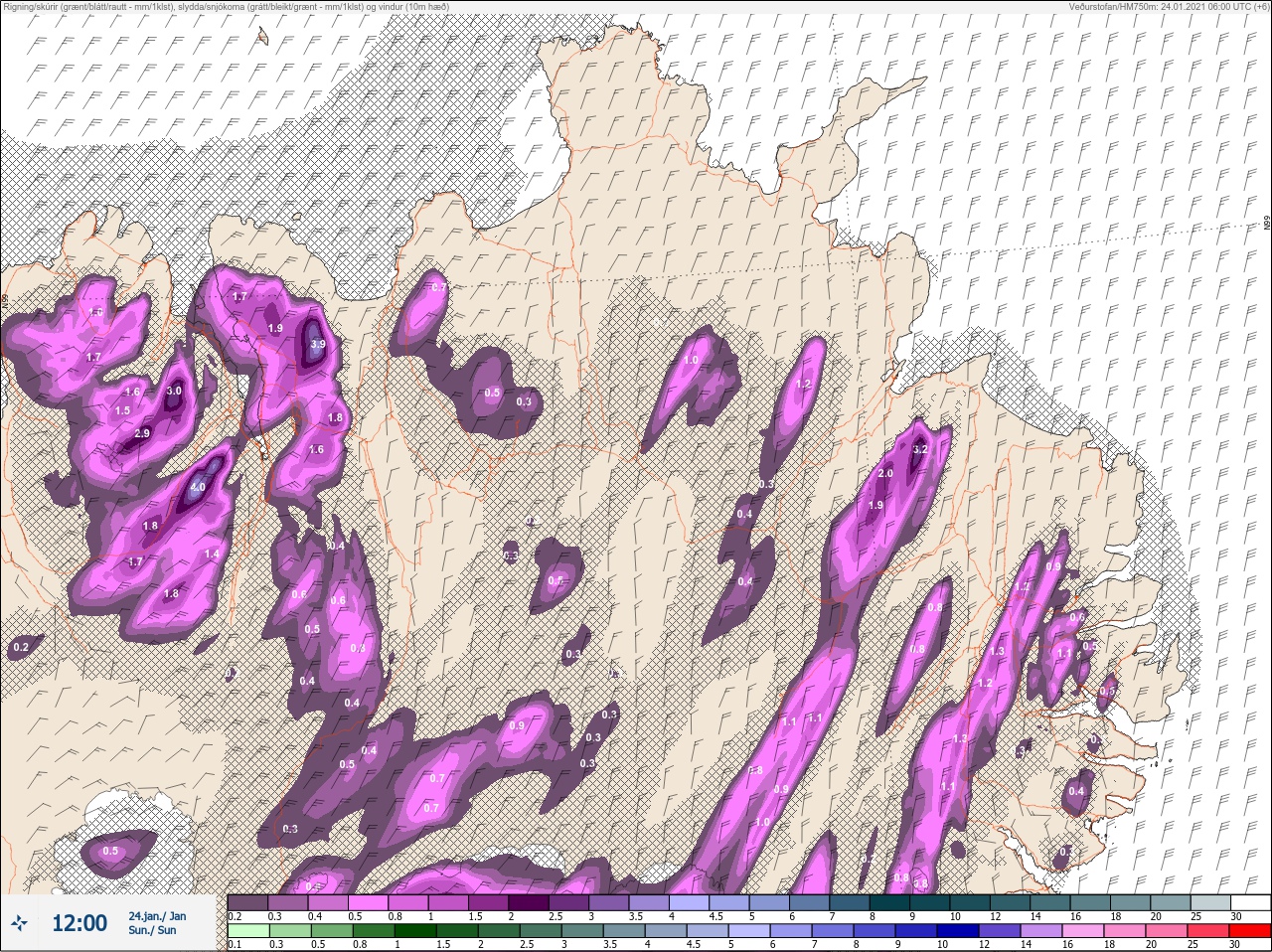Select the grey 20 swatch in the upper legend row
Screen dimensions: 1272x952
[1170, 902]
